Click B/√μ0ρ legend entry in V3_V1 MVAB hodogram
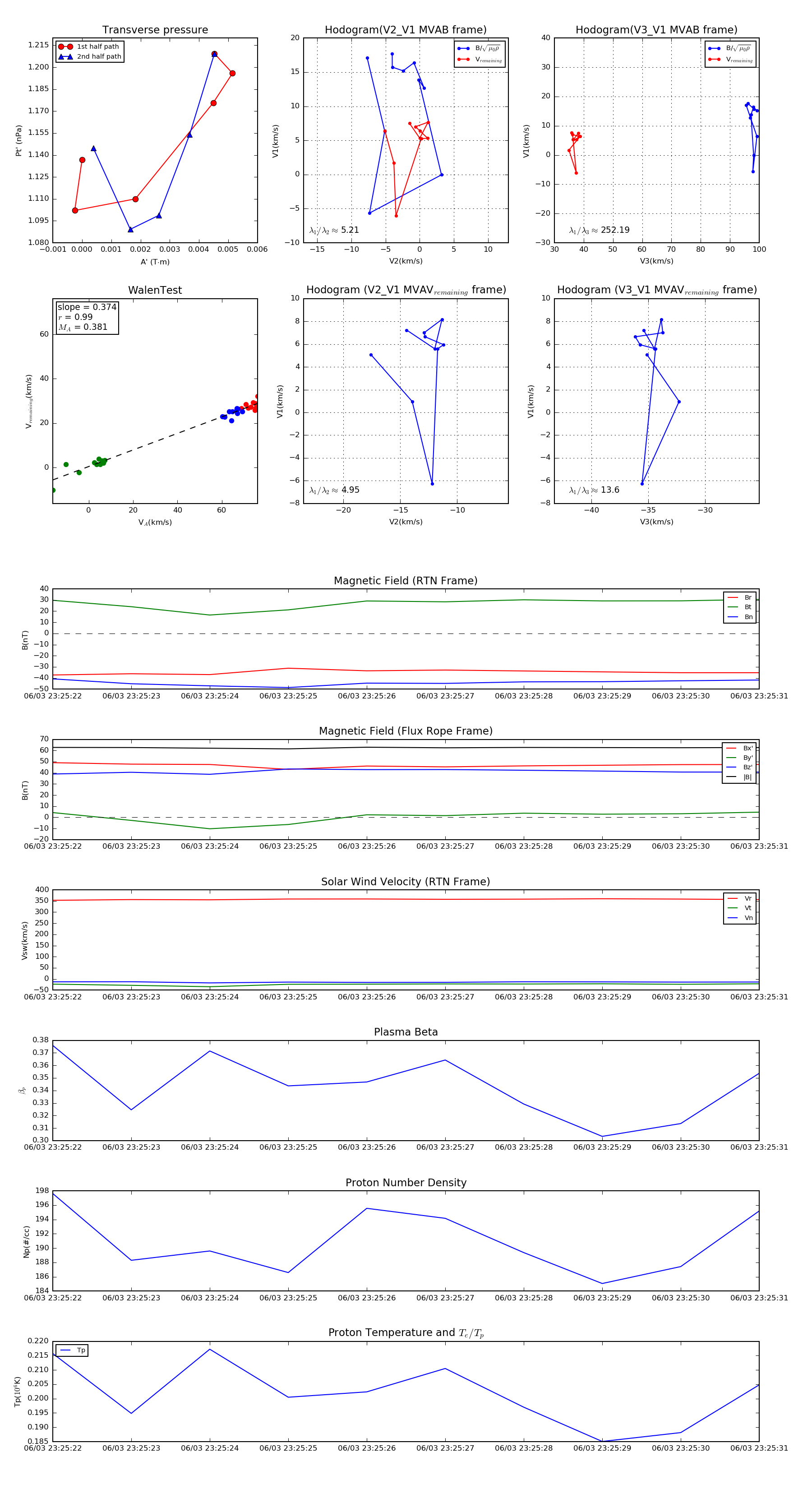Image resolution: width=812 pixels, height=1489 pixels. coord(730,49)
